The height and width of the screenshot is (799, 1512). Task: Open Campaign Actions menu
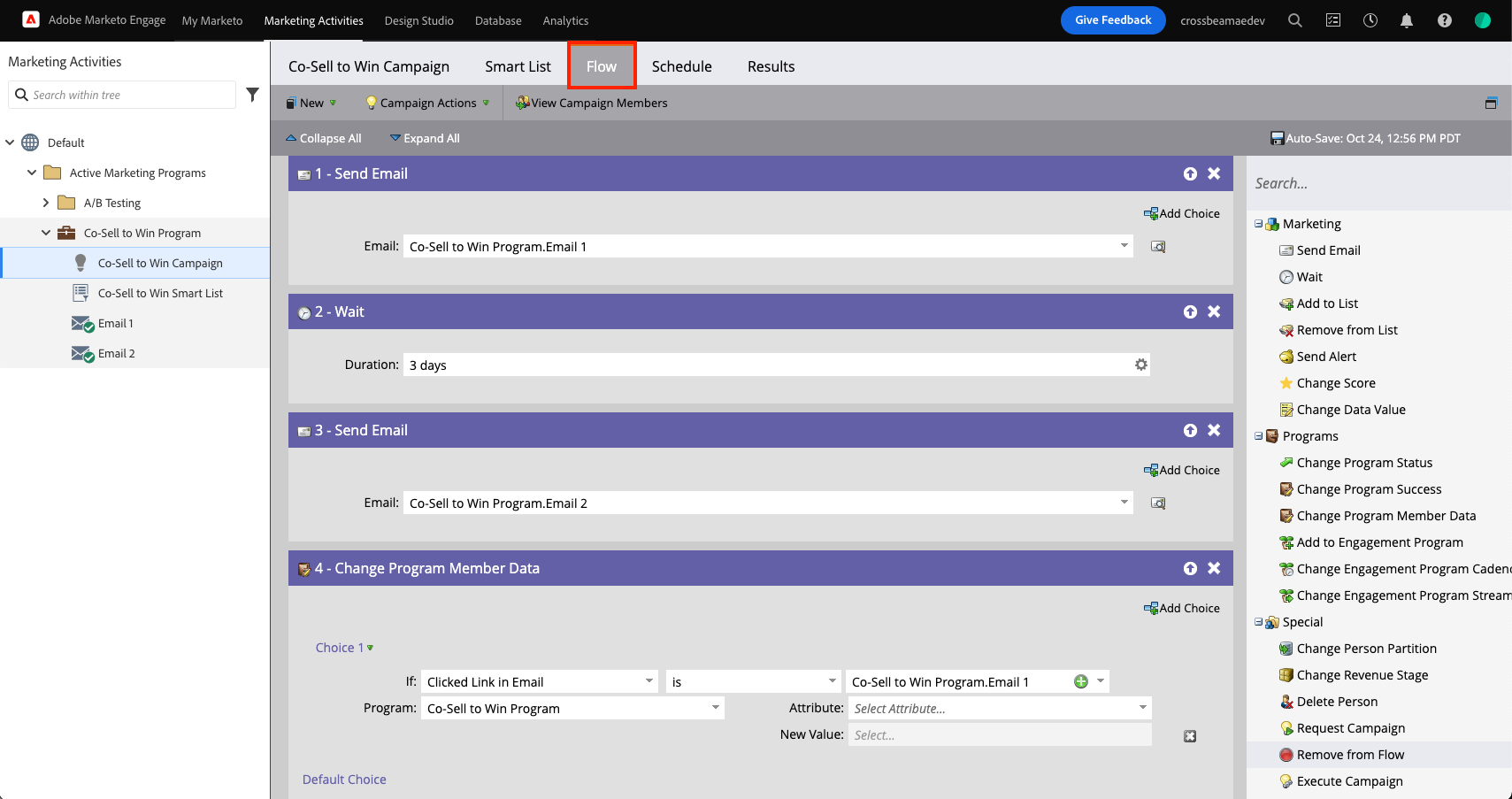427,103
